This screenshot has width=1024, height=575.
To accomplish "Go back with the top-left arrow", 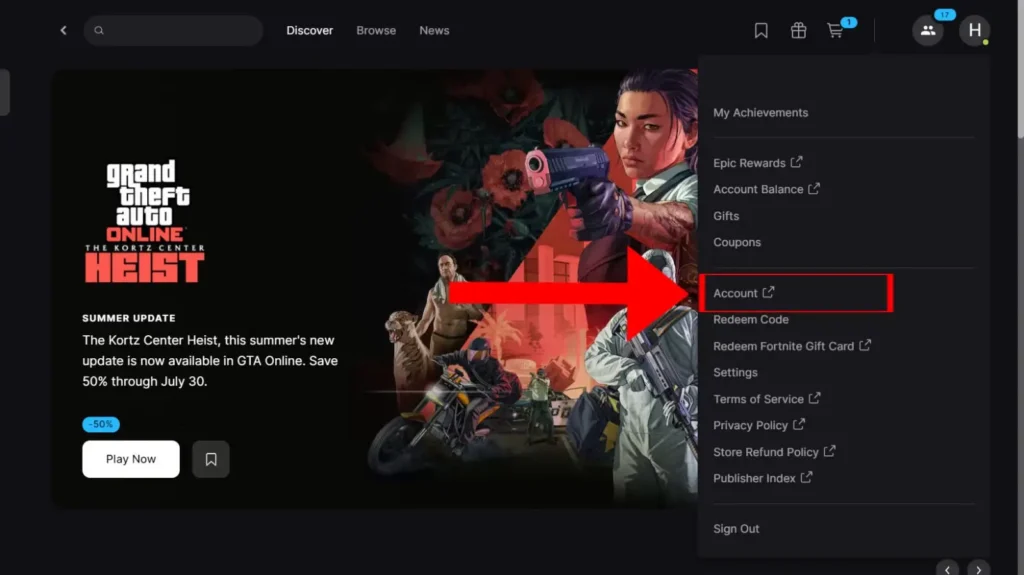I will (63, 30).
